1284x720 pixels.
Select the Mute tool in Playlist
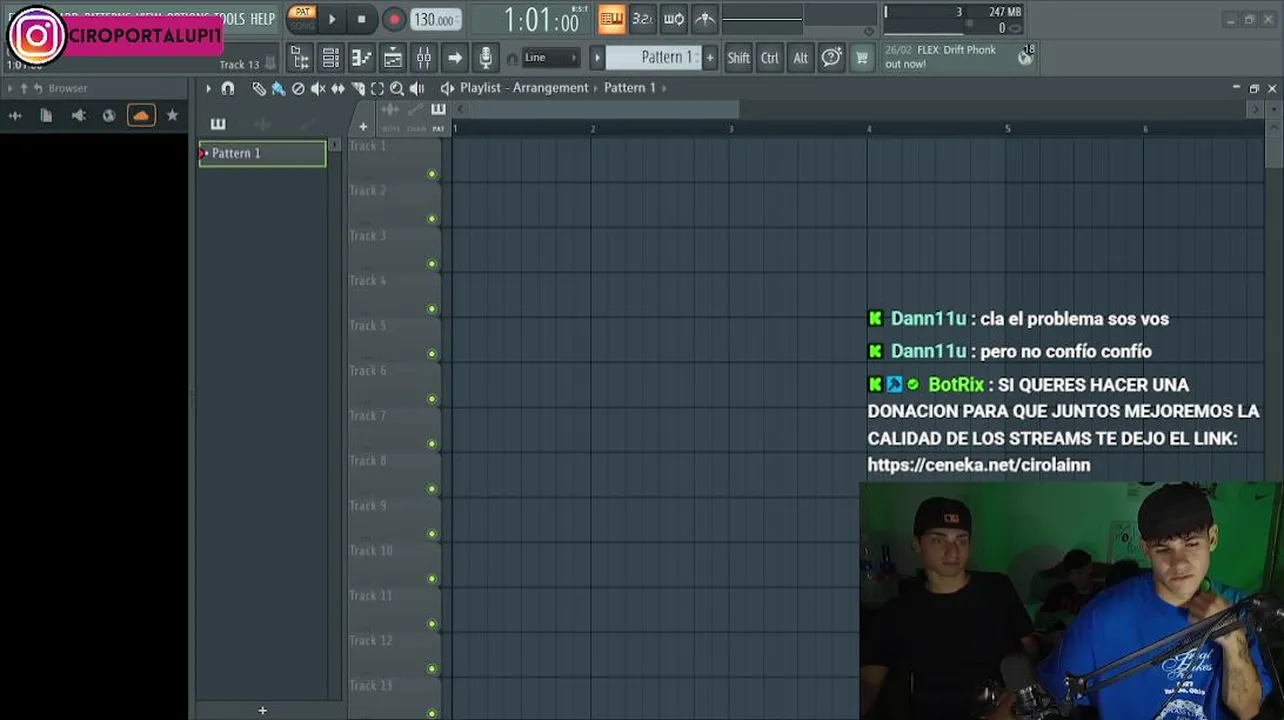318,88
